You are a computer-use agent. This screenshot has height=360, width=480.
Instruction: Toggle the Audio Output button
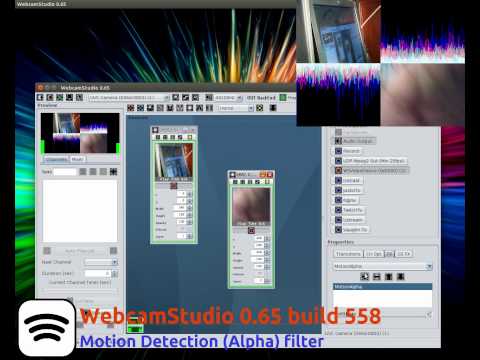pyautogui.click(x=355, y=141)
